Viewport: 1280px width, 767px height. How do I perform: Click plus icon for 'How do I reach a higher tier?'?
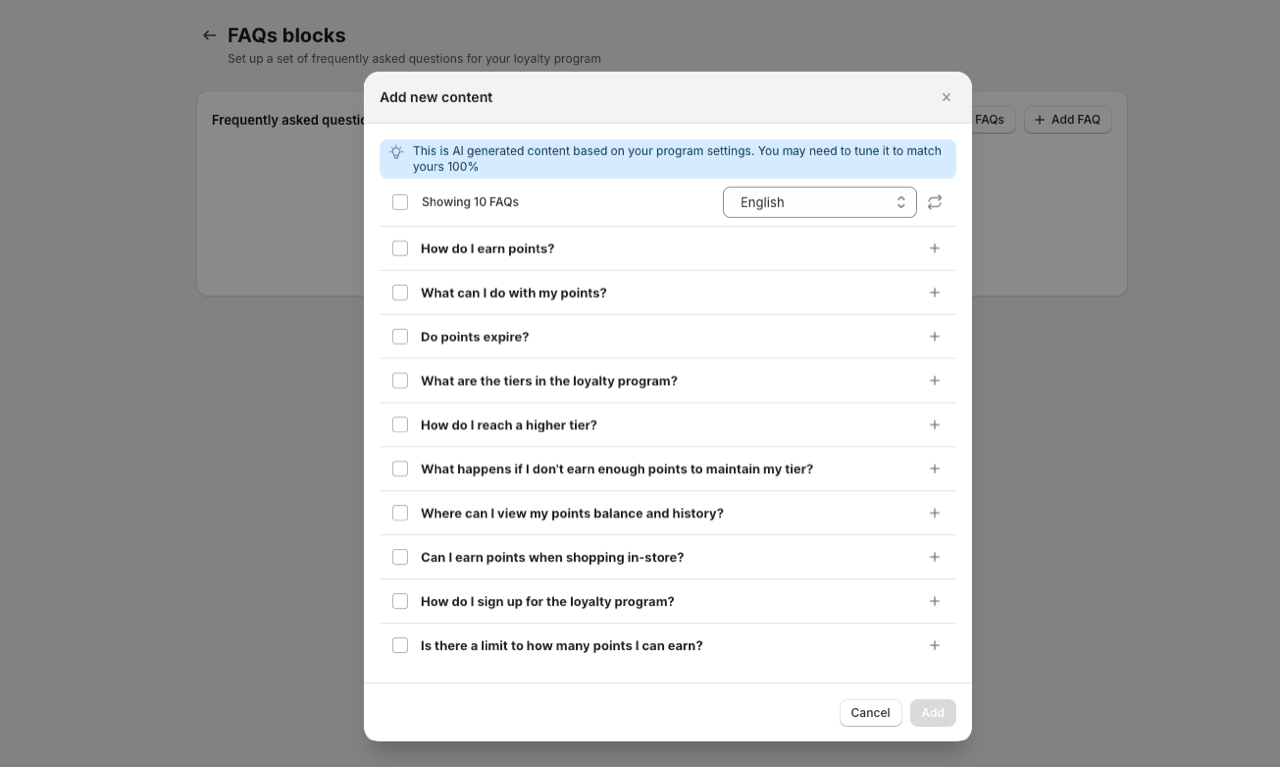(x=935, y=424)
